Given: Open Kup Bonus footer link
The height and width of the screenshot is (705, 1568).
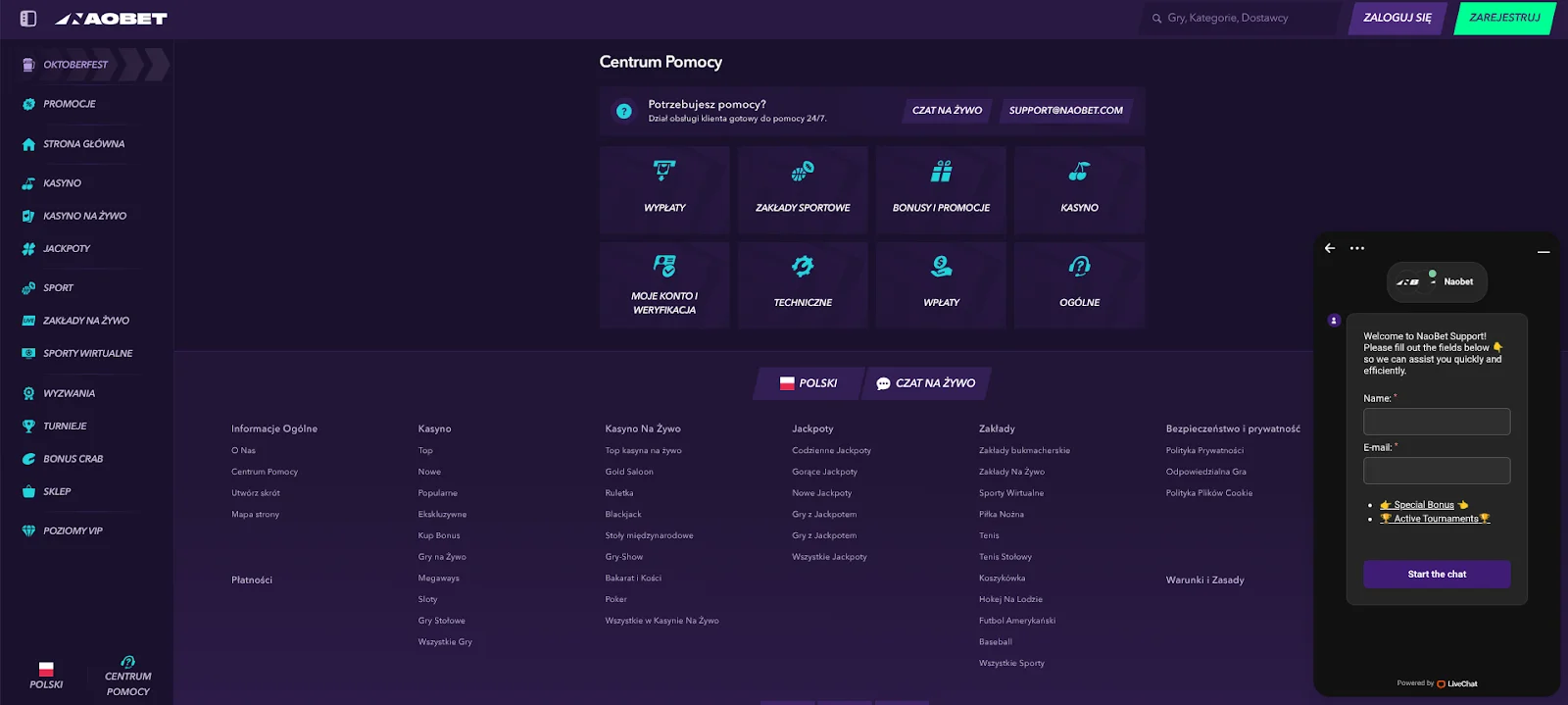Looking at the screenshot, I should (x=439, y=536).
